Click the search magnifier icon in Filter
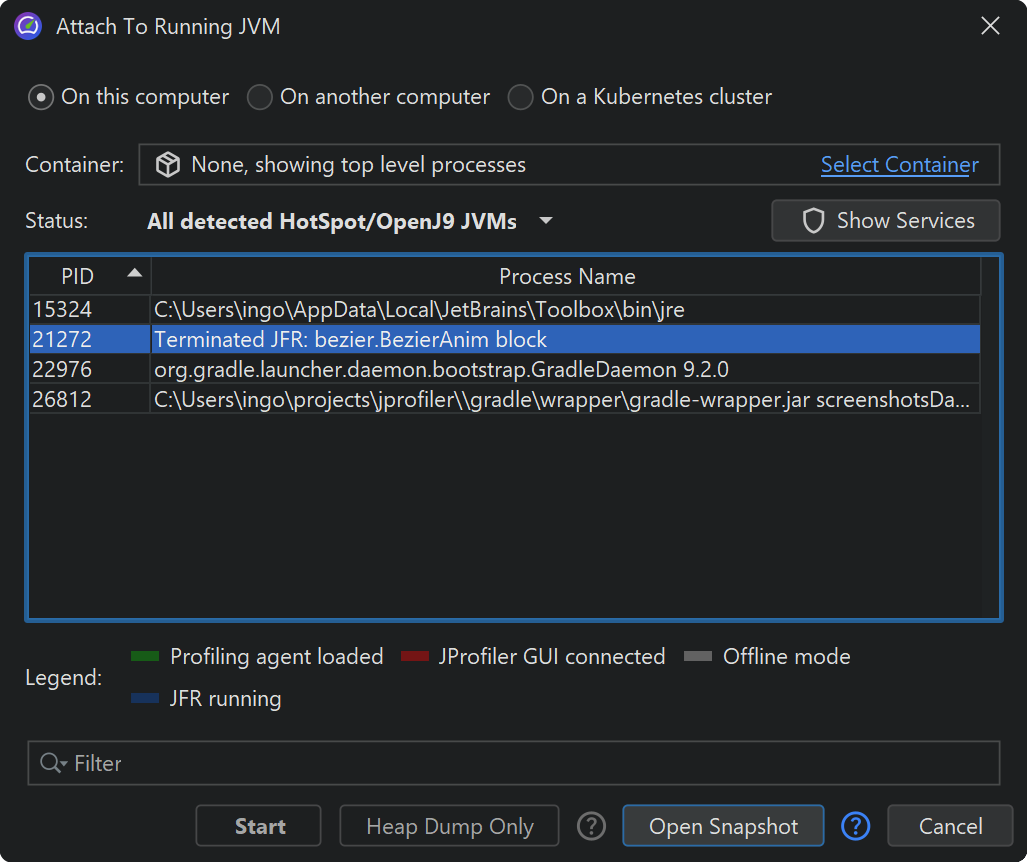The width and height of the screenshot is (1027, 862). pos(50,764)
